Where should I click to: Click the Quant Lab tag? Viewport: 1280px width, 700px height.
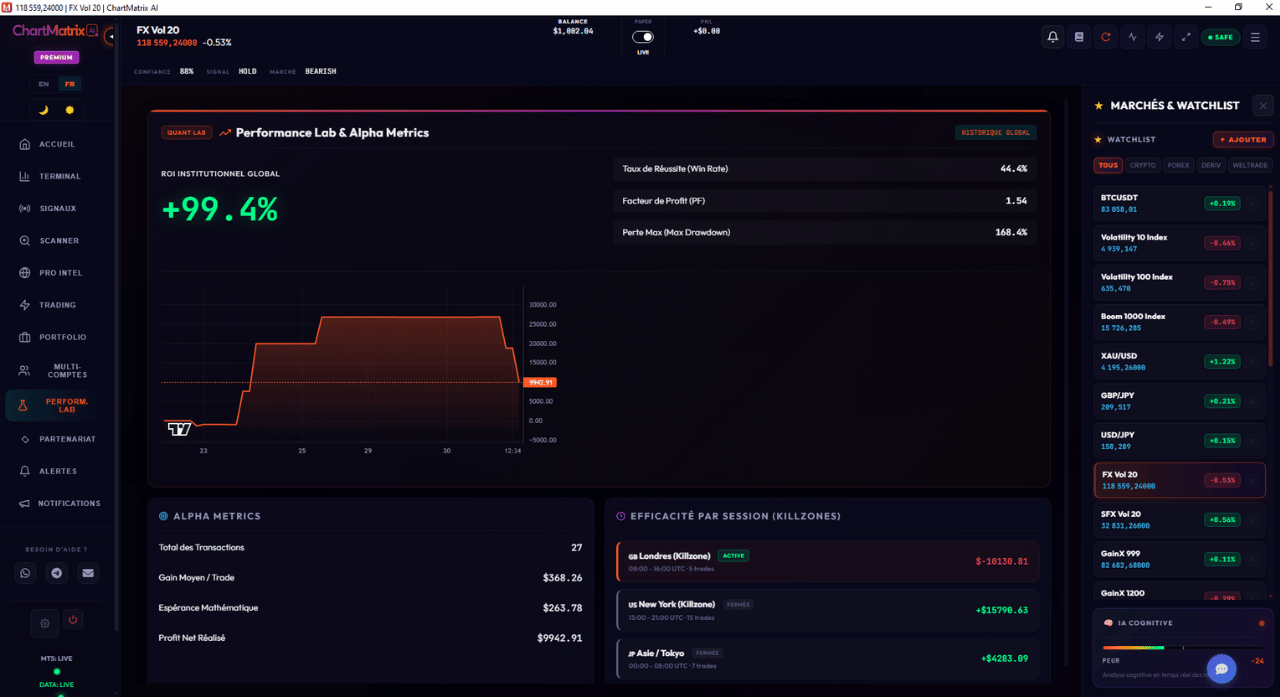point(187,132)
